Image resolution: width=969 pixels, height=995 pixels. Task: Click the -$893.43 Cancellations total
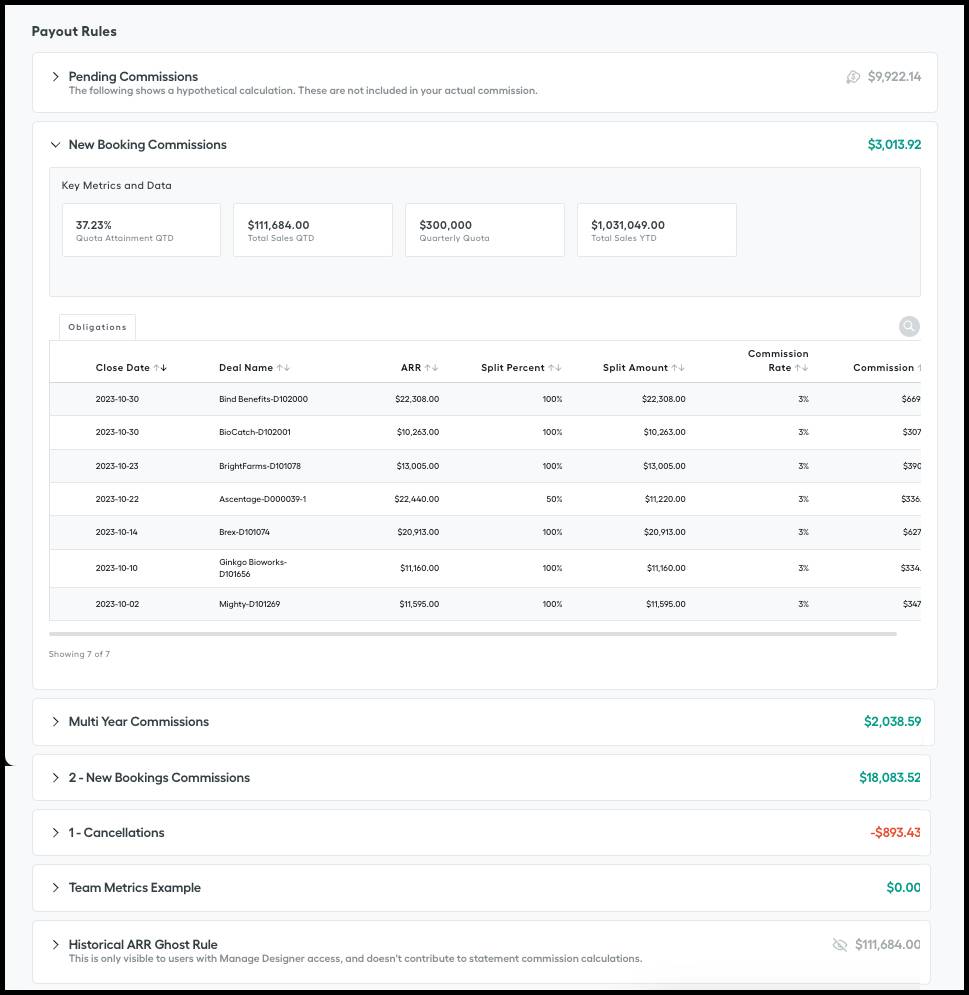(x=895, y=833)
